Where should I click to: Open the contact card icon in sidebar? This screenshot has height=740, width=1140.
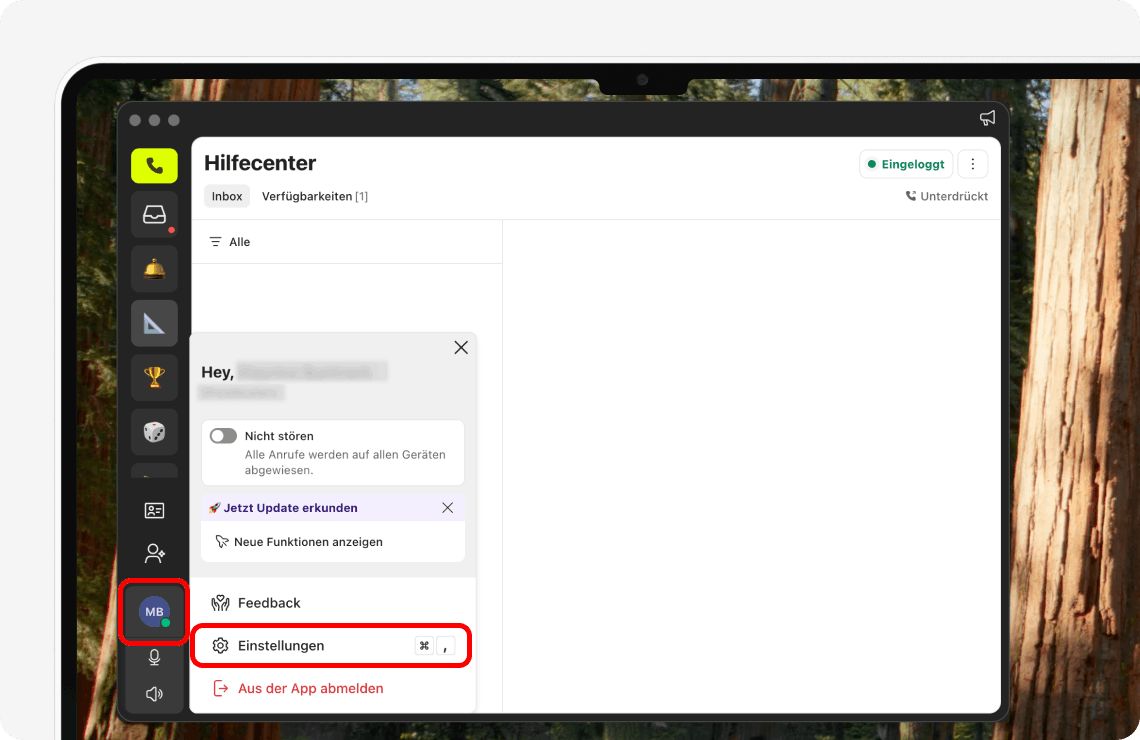pos(154,510)
